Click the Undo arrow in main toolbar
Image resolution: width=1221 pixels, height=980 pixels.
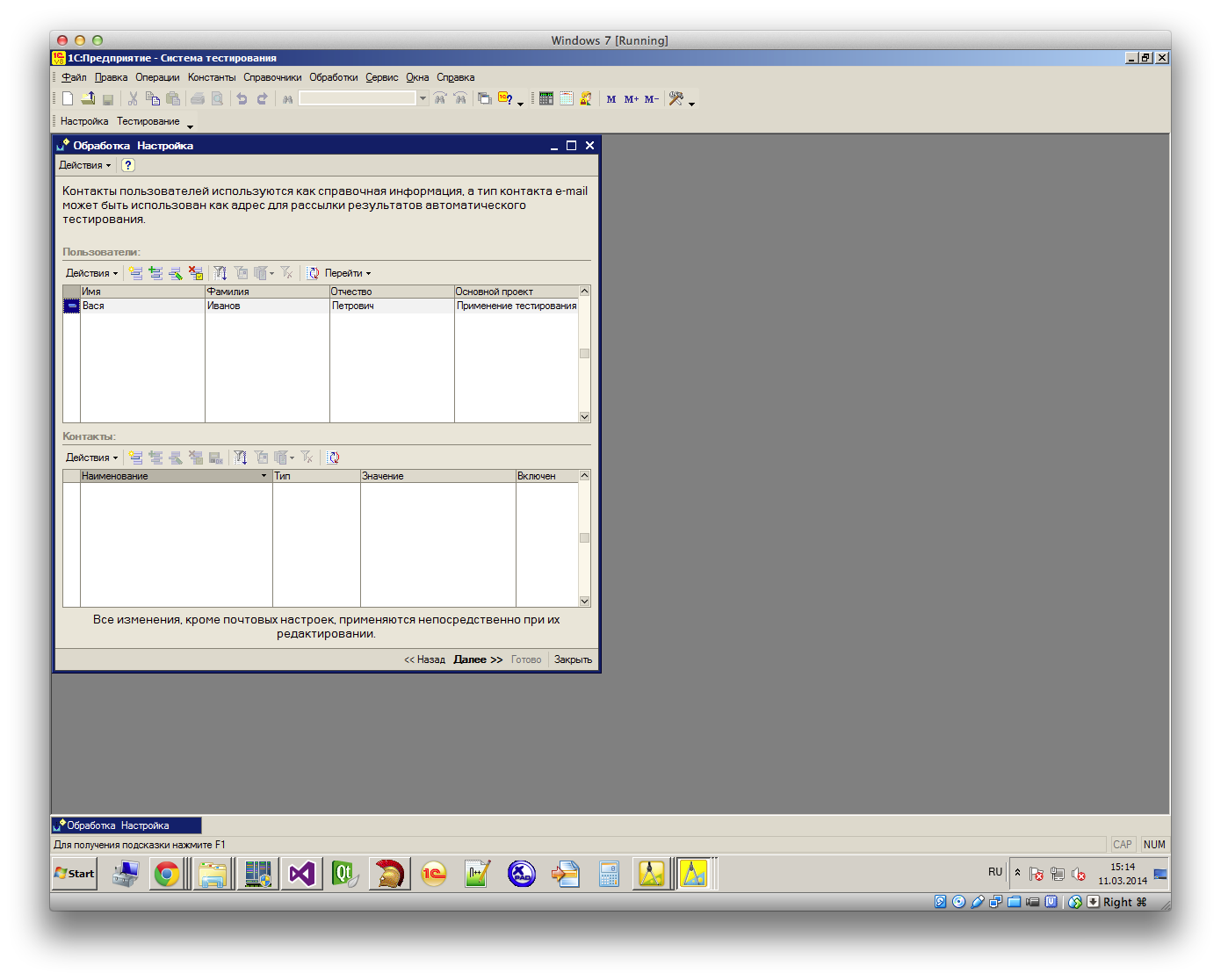click(x=242, y=99)
